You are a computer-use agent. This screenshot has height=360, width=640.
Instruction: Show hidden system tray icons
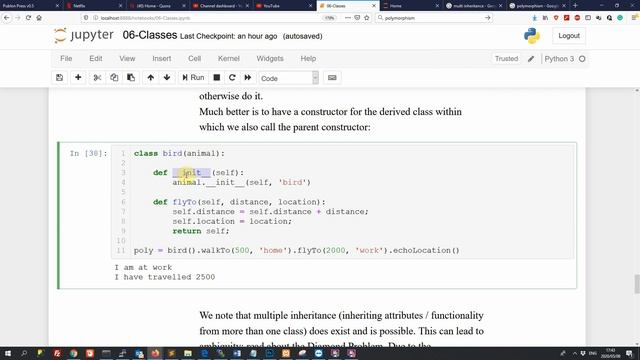point(575,353)
